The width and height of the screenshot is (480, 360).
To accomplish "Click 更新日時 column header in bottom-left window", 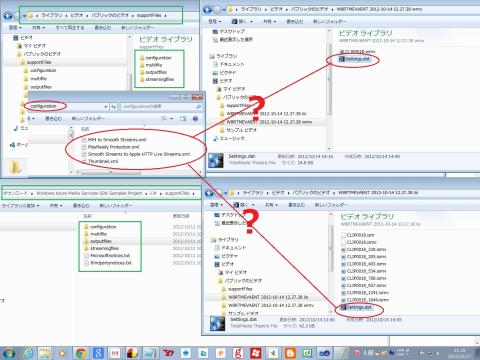I will pos(181,216).
